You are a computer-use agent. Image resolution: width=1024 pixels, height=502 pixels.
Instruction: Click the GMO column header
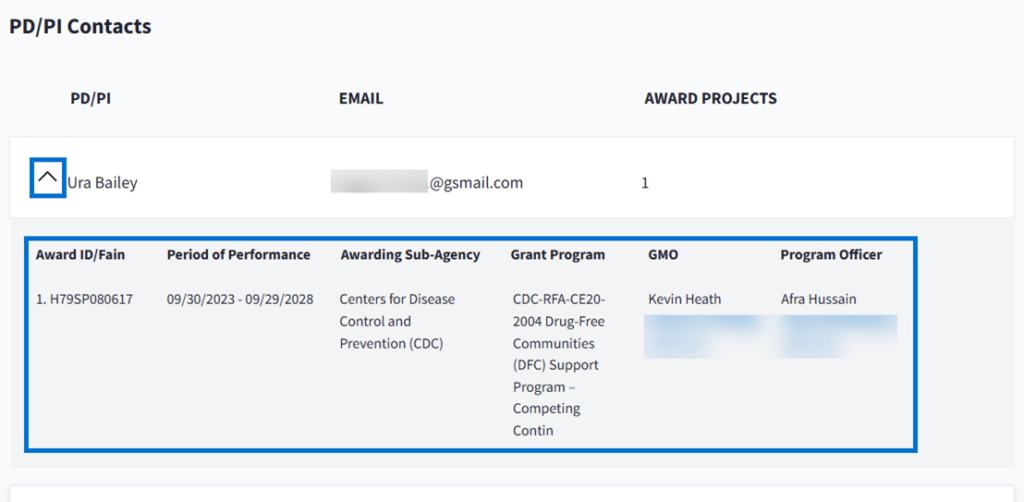pos(663,255)
